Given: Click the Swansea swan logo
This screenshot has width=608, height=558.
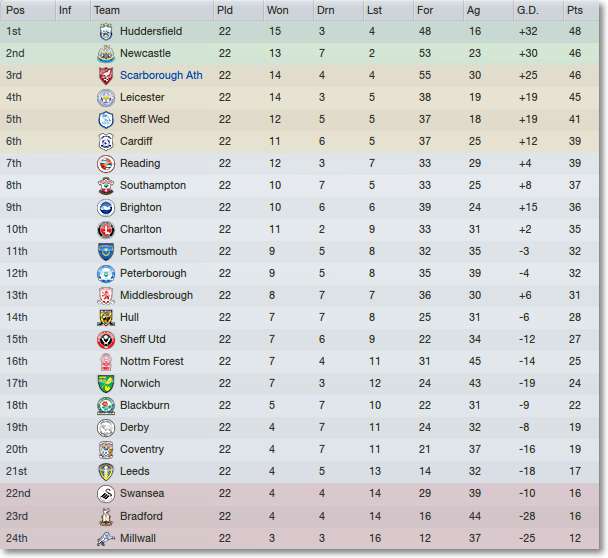Looking at the screenshot, I should [x=106, y=494].
